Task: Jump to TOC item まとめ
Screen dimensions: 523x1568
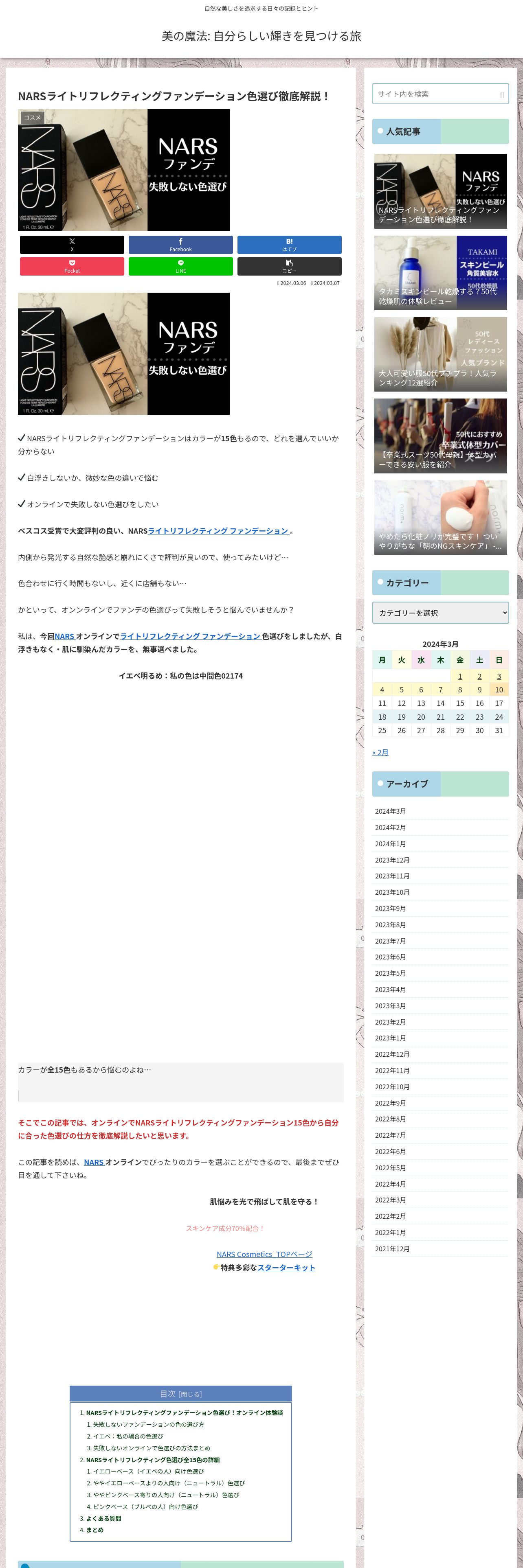Action: point(94,1530)
